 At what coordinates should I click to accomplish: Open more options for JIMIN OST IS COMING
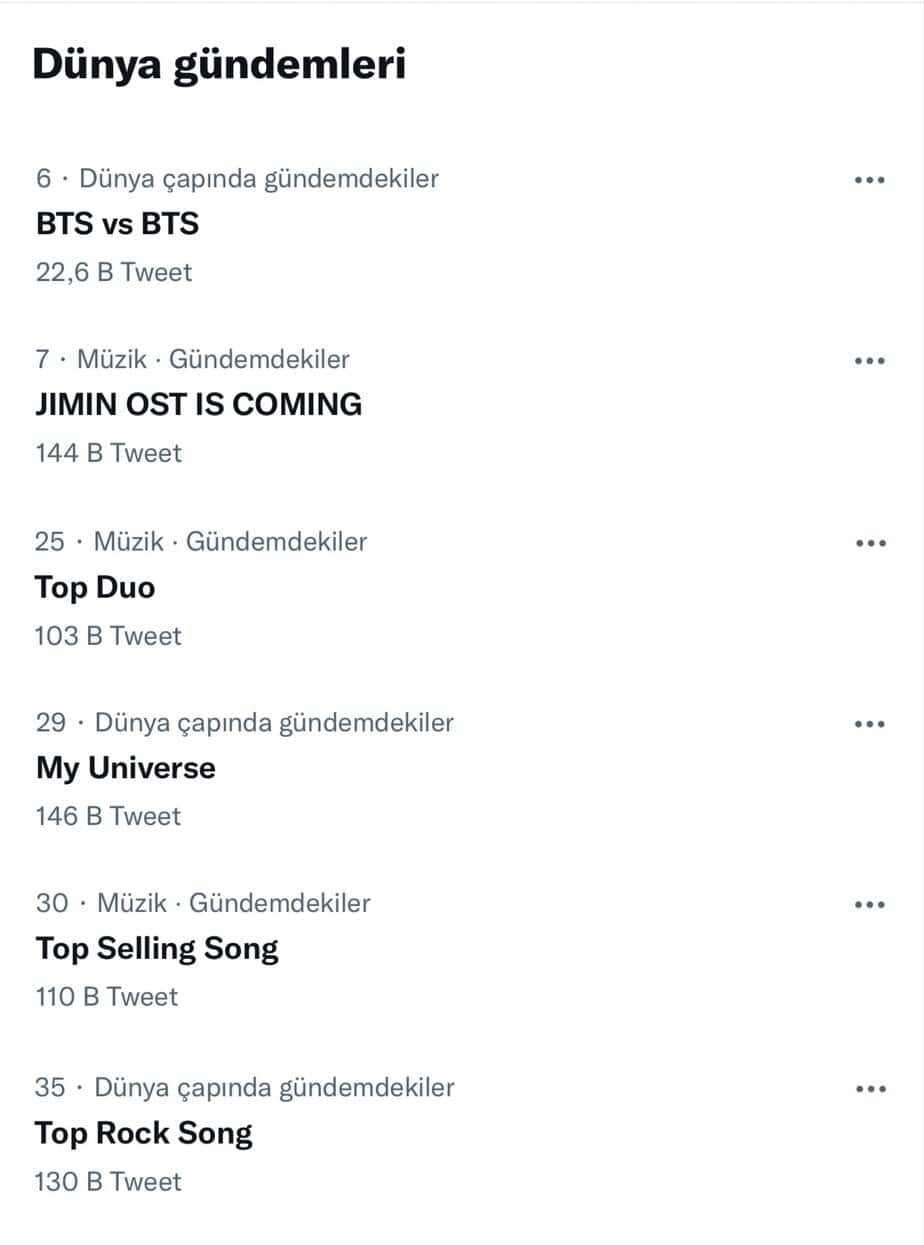point(869,360)
